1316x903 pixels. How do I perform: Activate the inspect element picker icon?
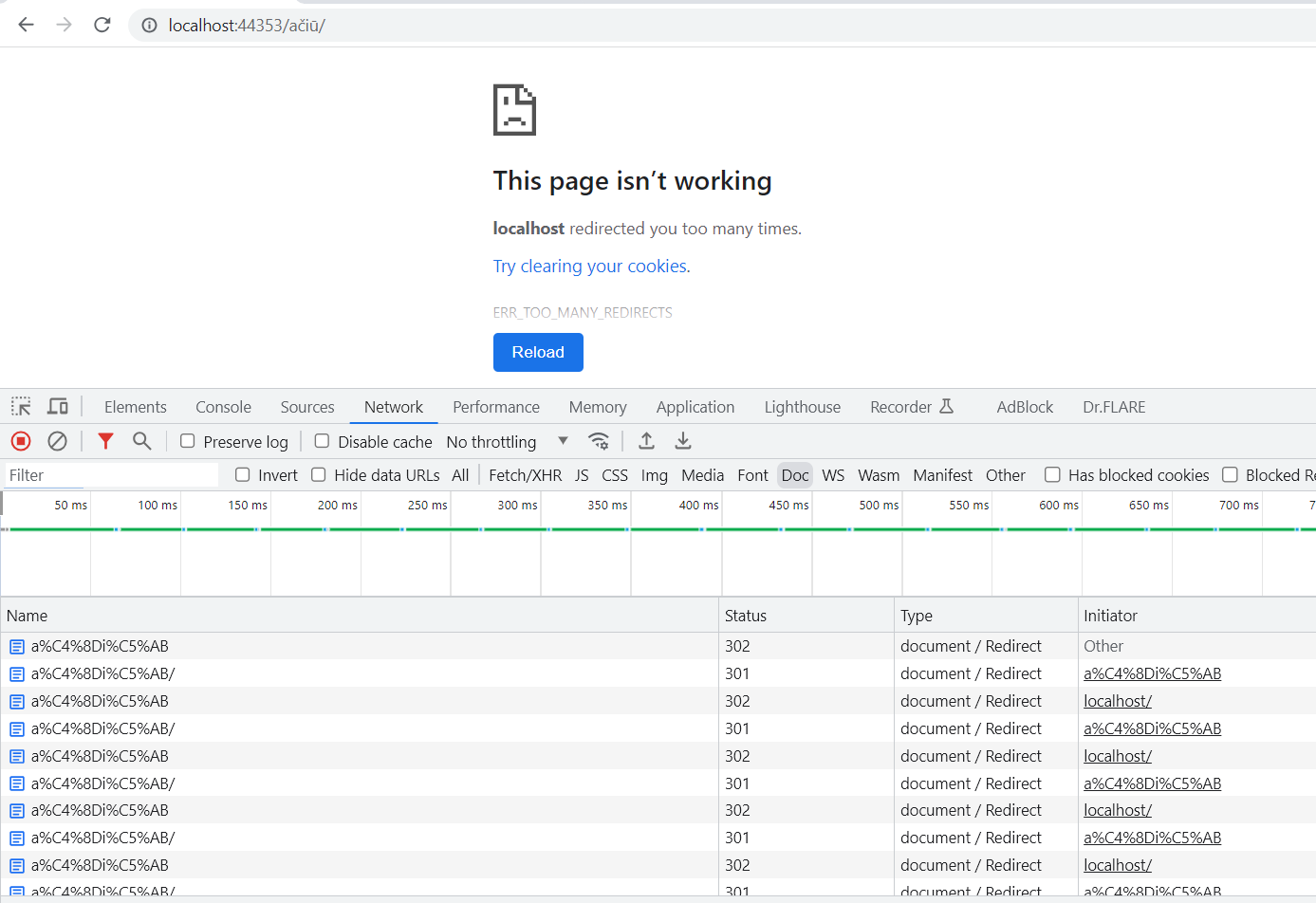pyautogui.click(x=21, y=407)
